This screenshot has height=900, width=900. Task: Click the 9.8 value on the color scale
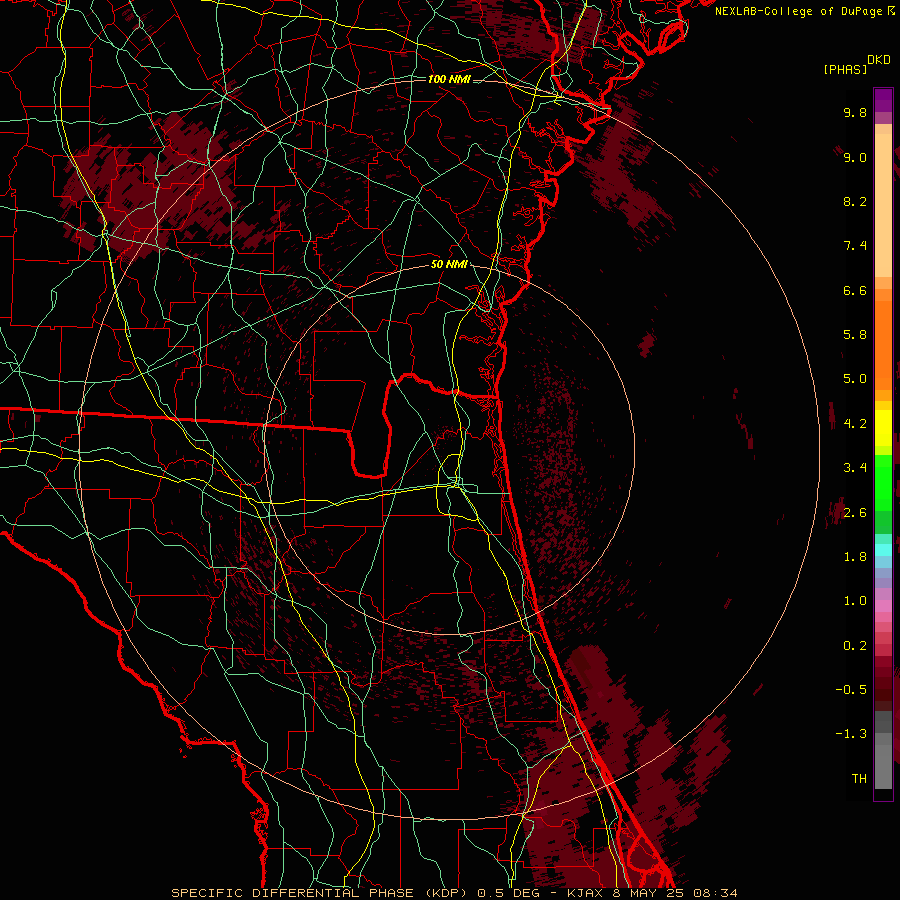(x=855, y=112)
